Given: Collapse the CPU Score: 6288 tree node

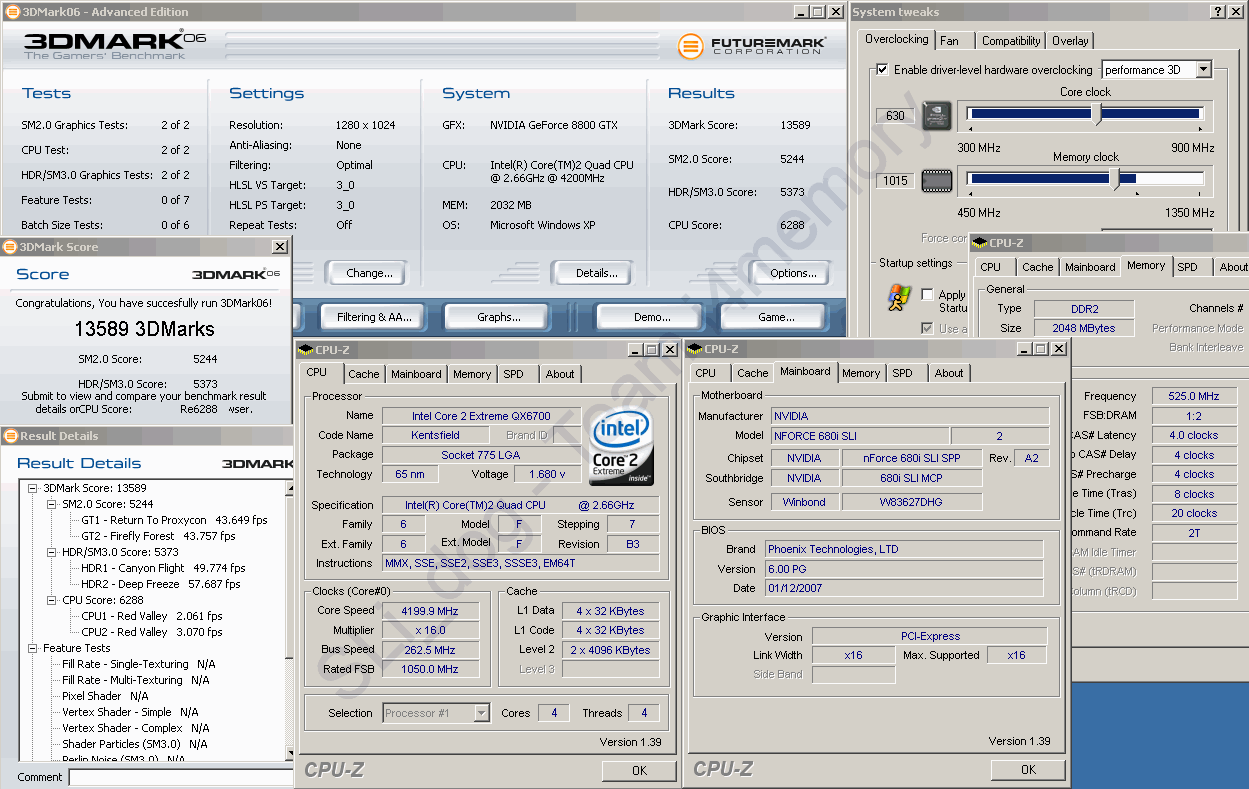Looking at the screenshot, I should coord(52,600).
